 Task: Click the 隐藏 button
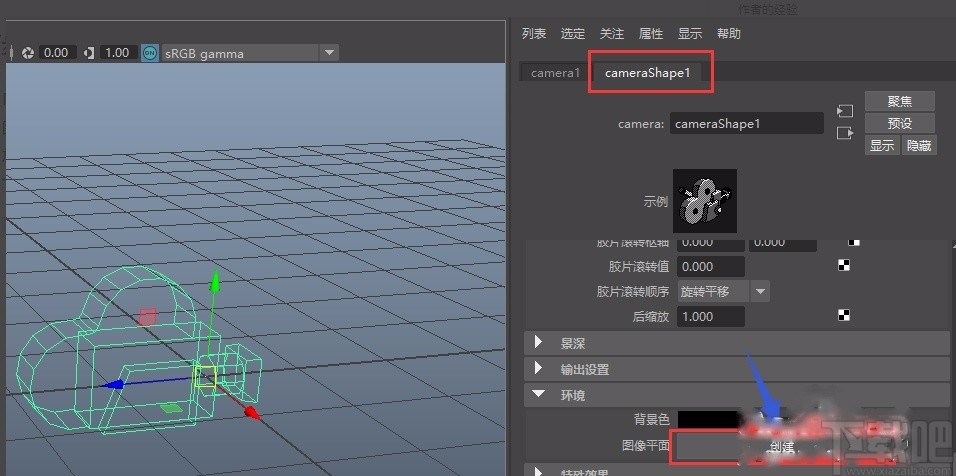(x=918, y=145)
